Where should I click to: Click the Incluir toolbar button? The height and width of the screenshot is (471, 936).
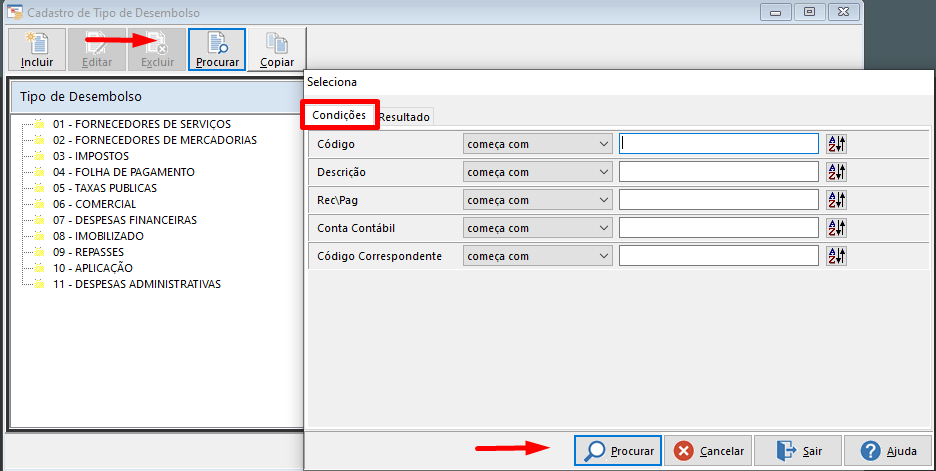click(x=37, y=50)
